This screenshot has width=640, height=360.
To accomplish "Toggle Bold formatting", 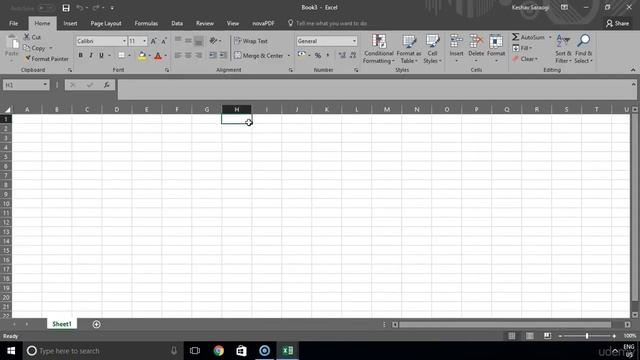I will pyautogui.click(x=80, y=56).
